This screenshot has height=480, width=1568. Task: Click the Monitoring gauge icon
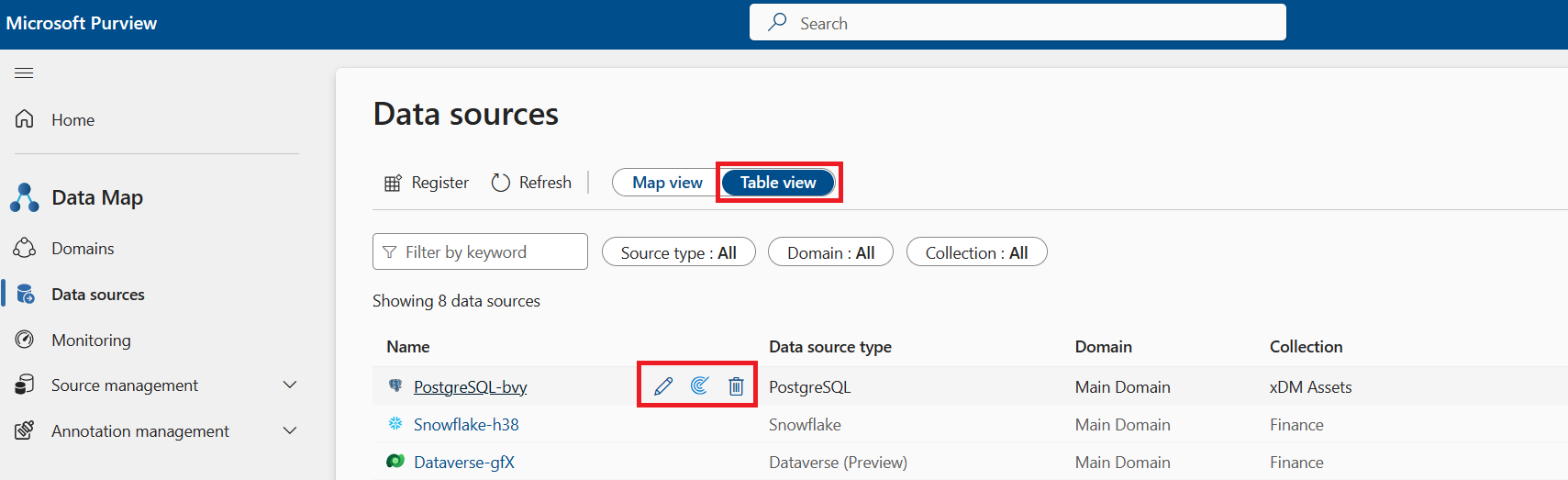click(25, 340)
